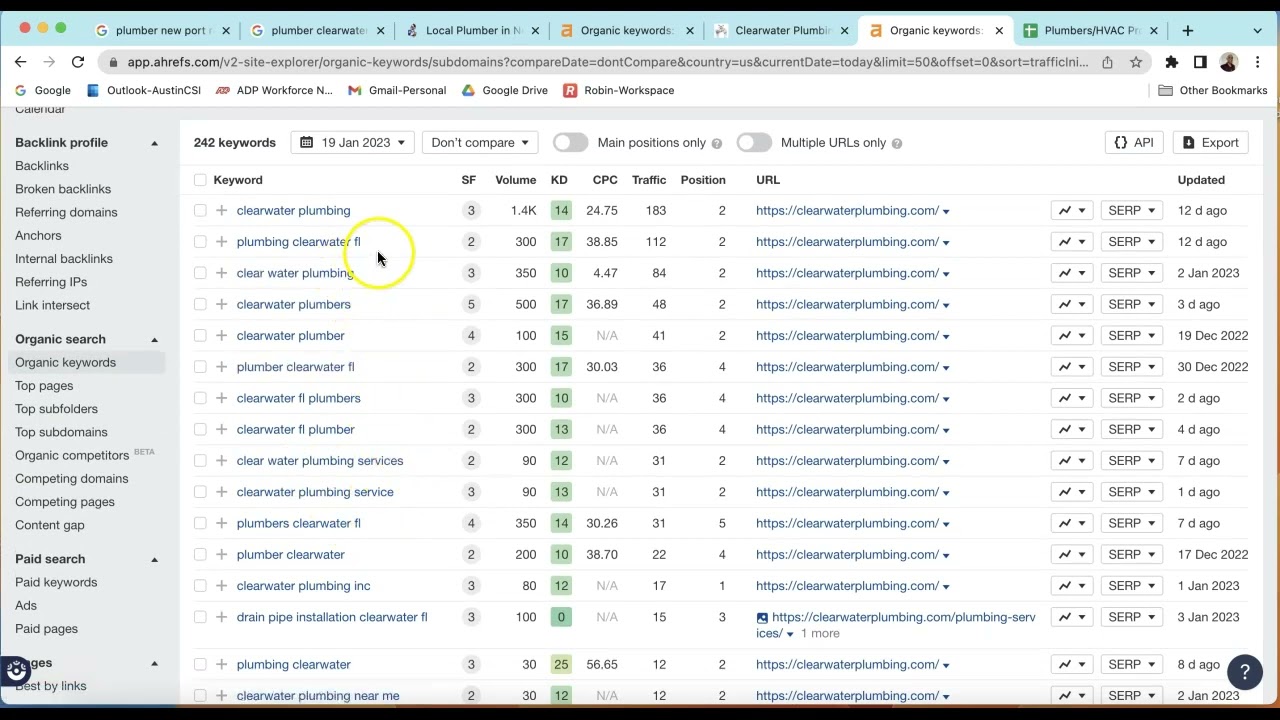Screen dimensions: 1280x720
Task: Check the clearwater fl plumbers row checkbox
Action: [x=200, y=398]
